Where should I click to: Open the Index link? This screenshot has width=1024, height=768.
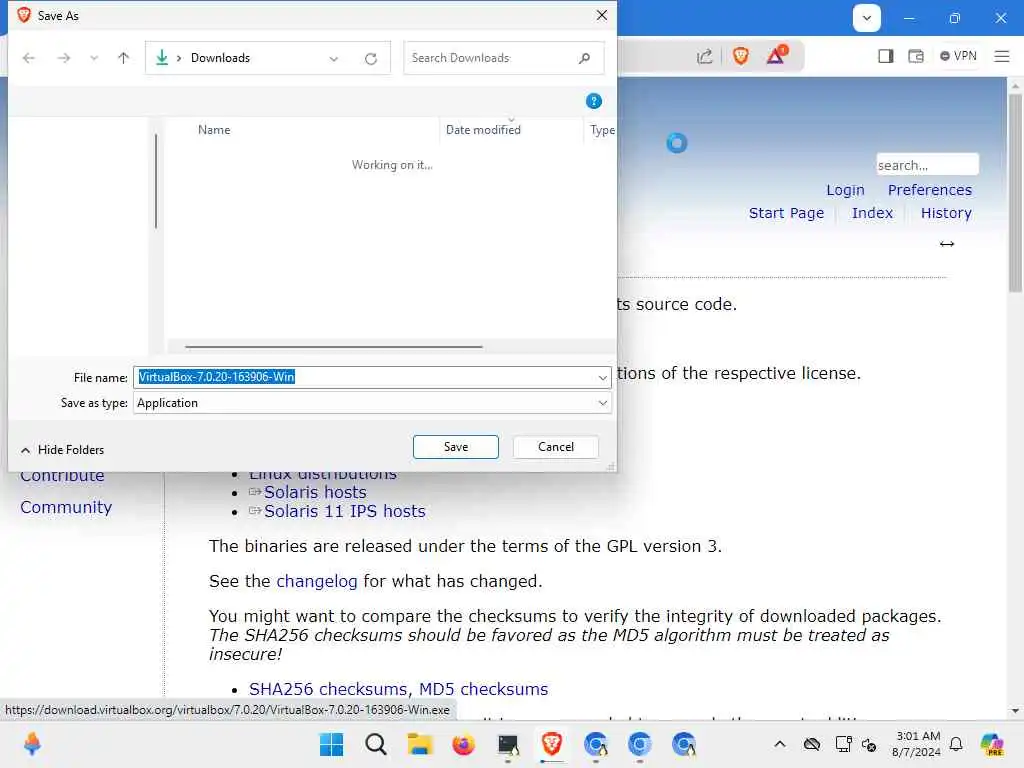[x=872, y=213]
